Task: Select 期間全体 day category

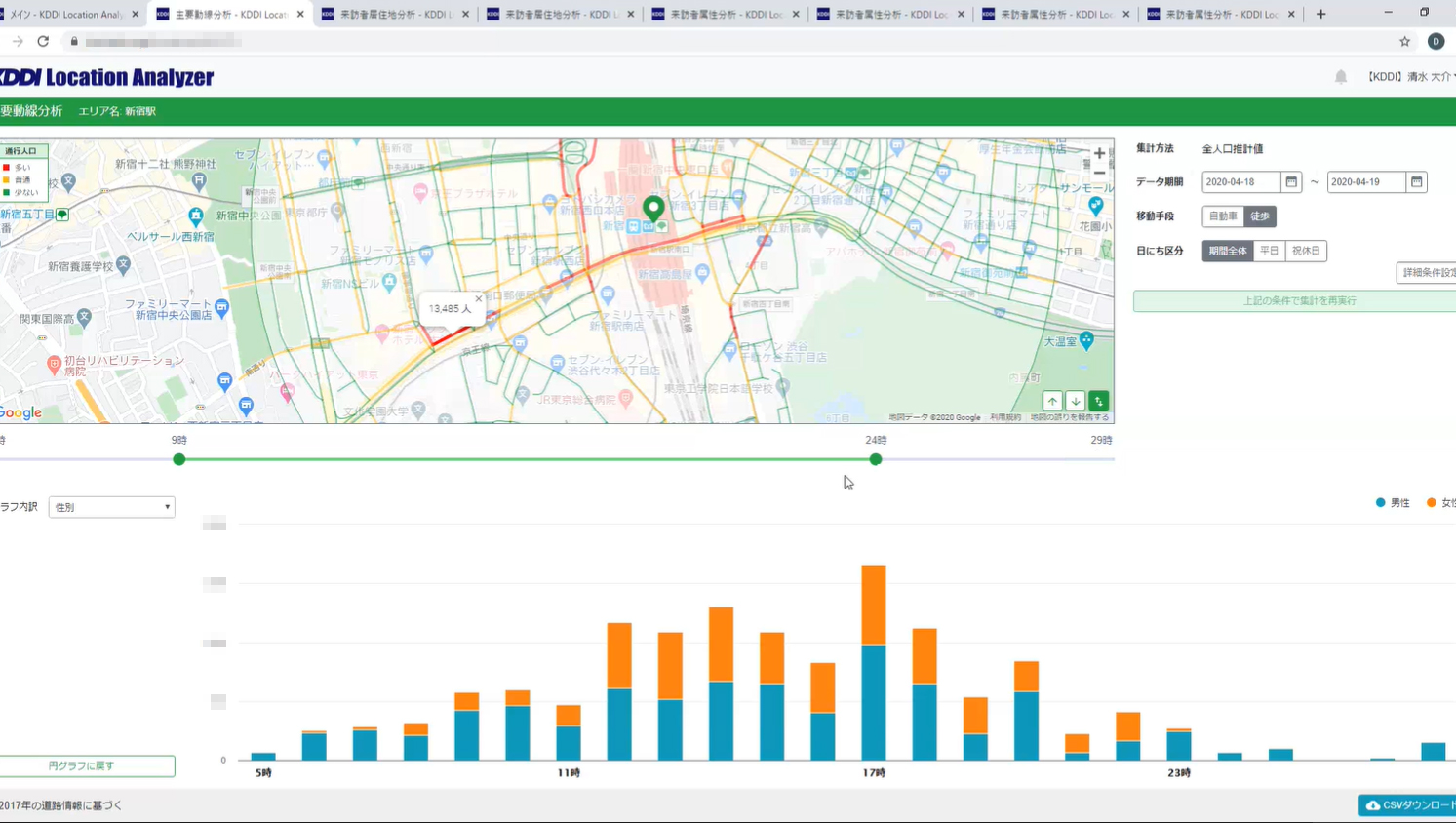Action: point(1228,251)
